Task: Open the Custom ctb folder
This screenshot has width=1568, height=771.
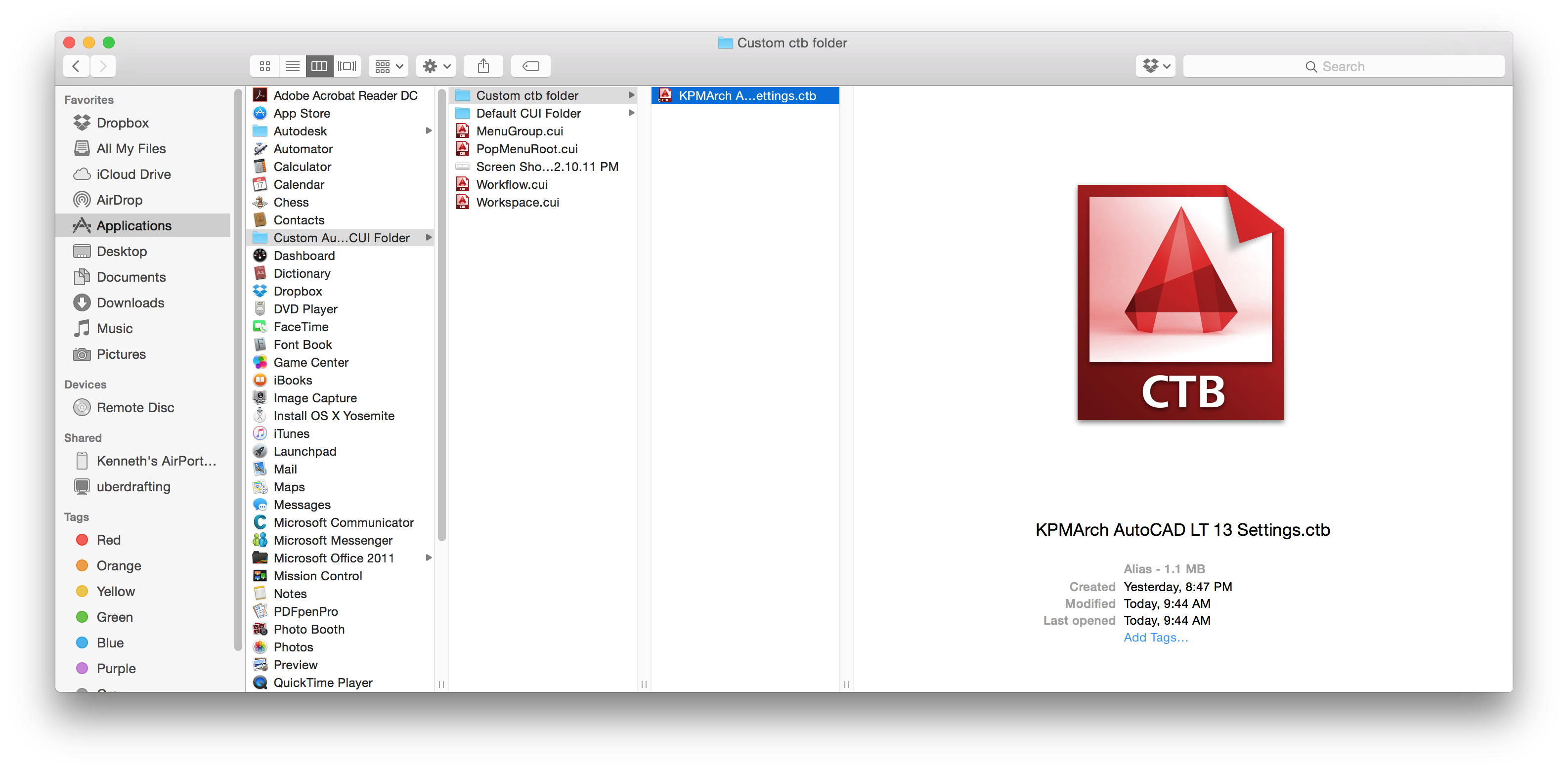Action: [527, 94]
